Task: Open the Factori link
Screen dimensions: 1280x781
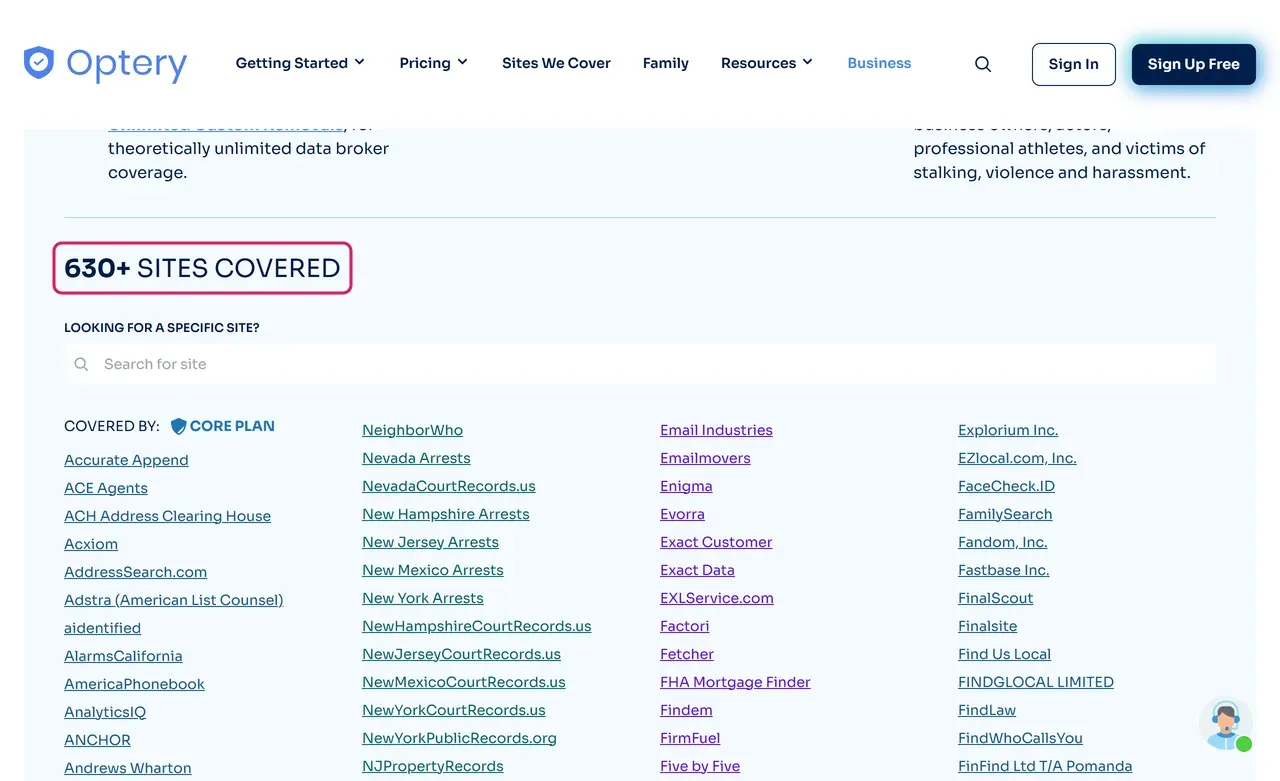Action: point(685,626)
